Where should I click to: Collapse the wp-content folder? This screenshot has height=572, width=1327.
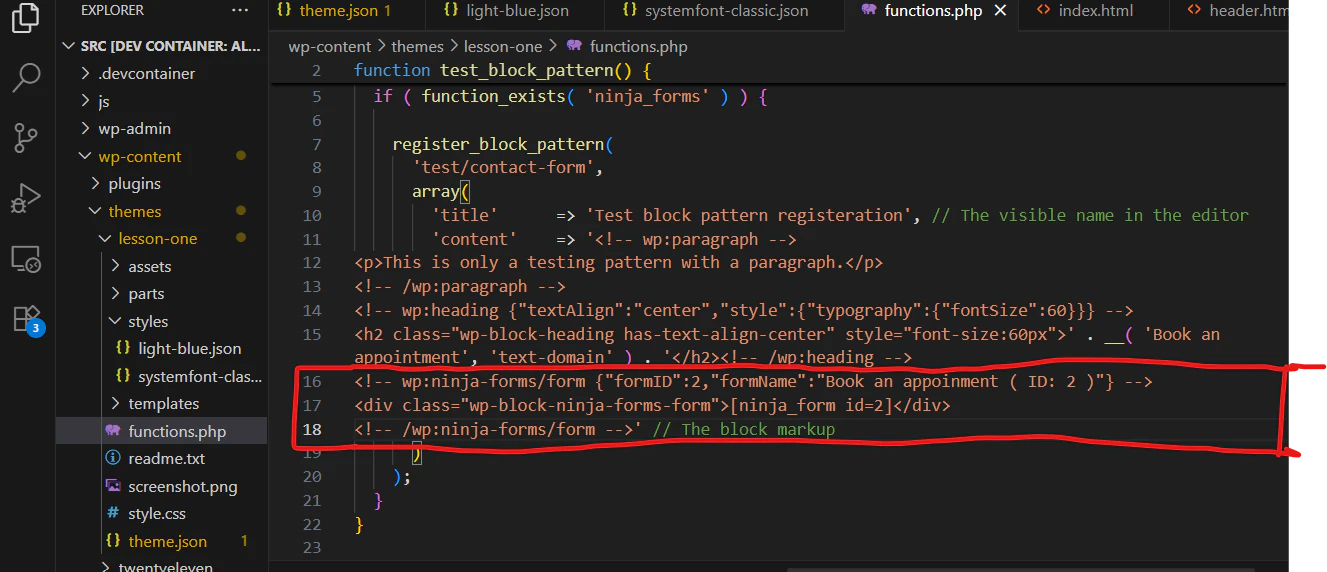click(85, 156)
